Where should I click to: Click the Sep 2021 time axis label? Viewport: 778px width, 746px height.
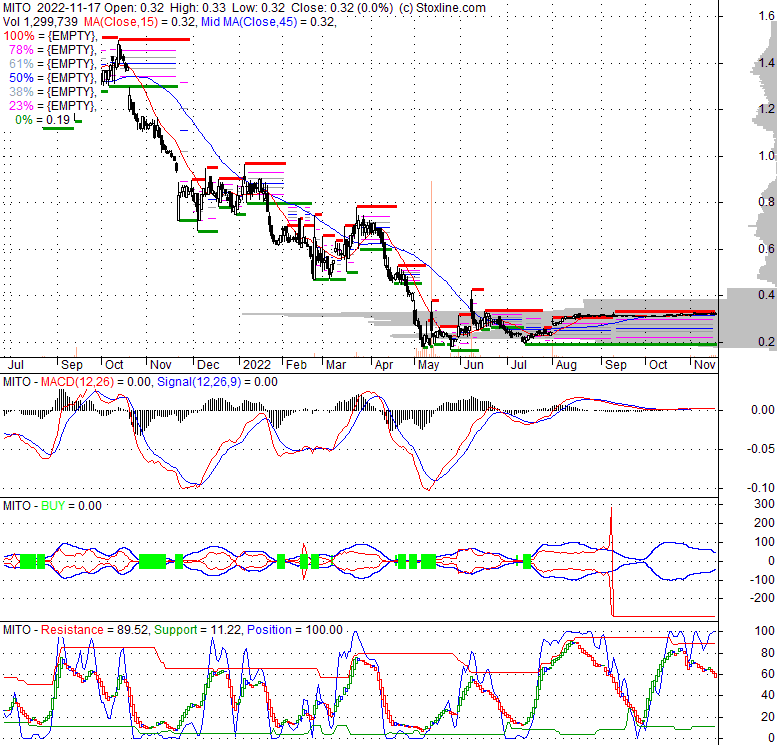click(x=71, y=365)
